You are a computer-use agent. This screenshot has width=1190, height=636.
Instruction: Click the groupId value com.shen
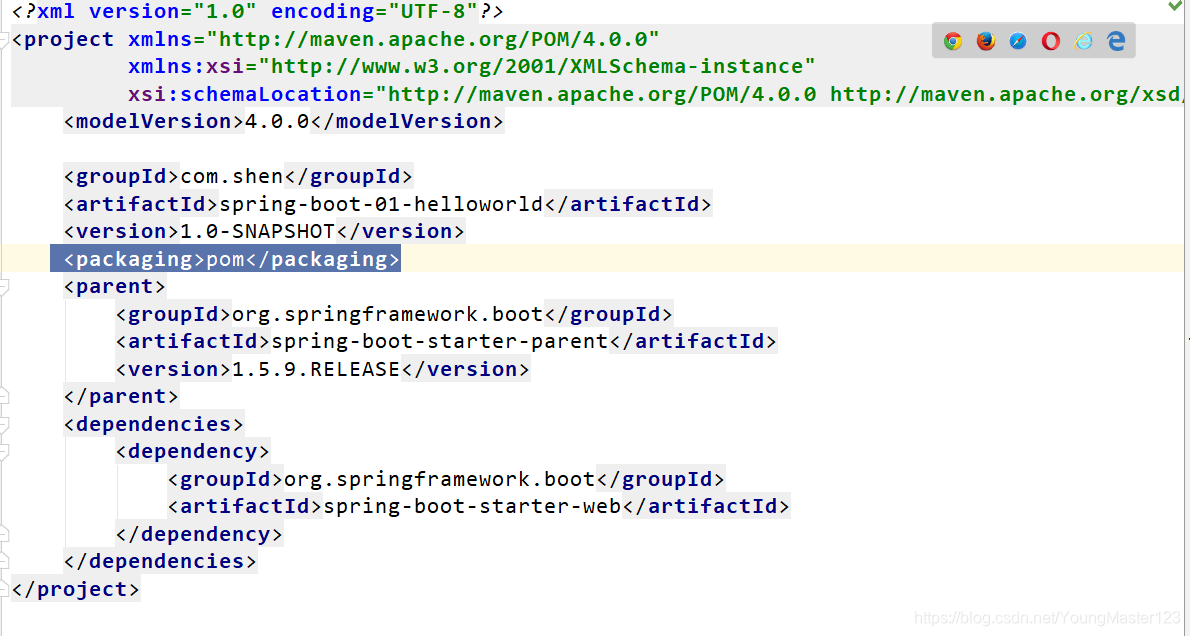pyautogui.click(x=231, y=177)
